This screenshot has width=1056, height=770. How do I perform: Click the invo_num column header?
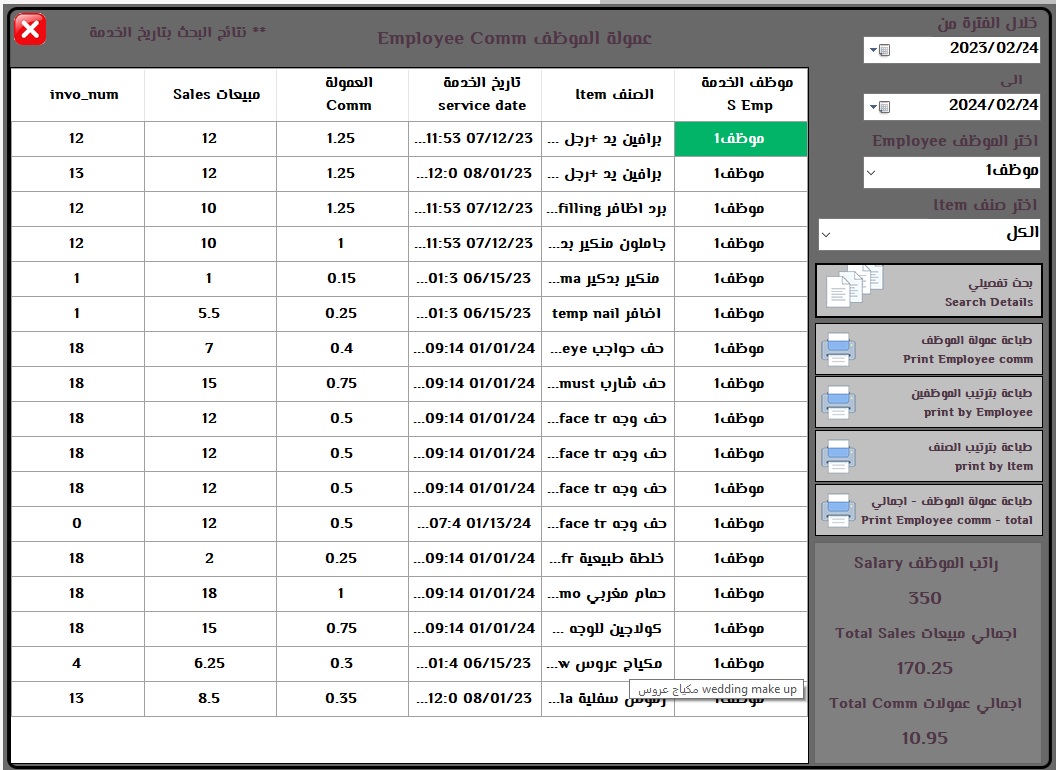pyautogui.click(x=78, y=95)
